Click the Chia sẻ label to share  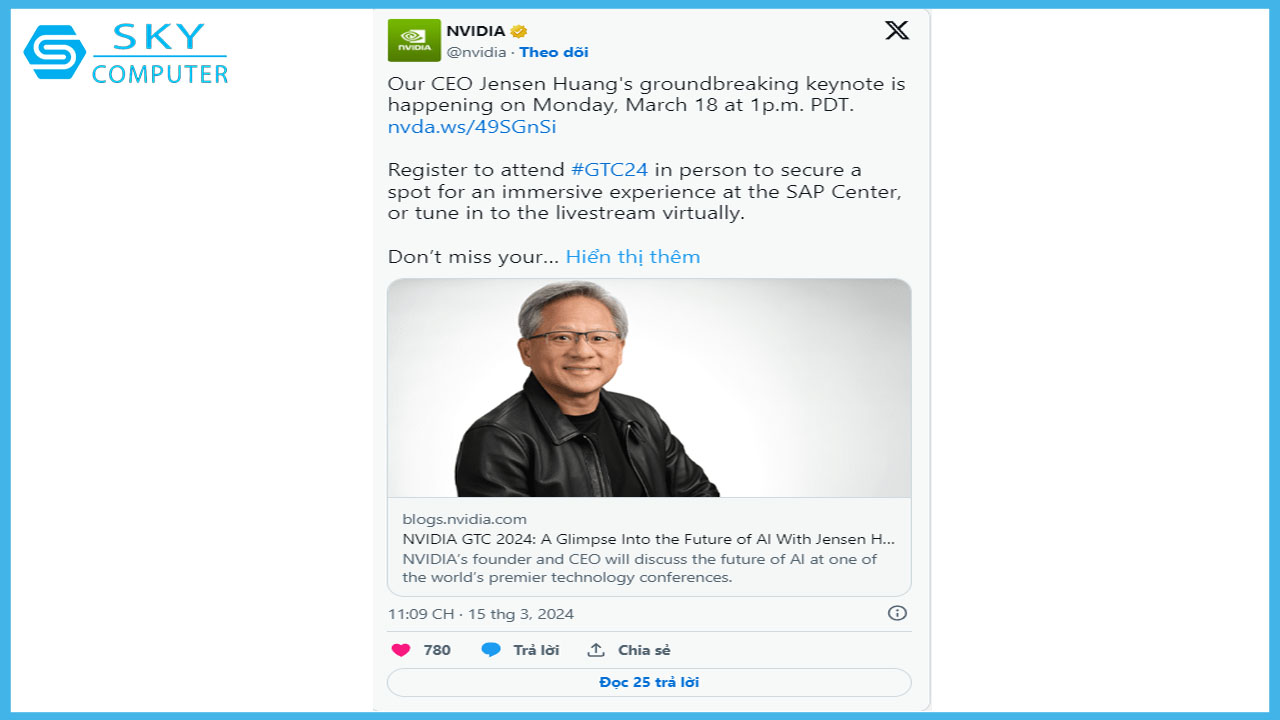pos(643,650)
